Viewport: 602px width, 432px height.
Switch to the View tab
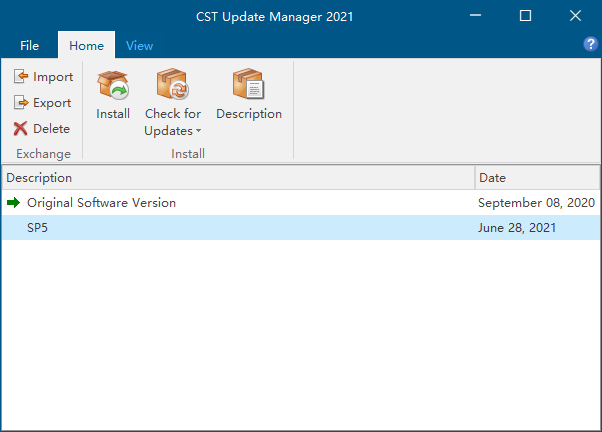(139, 46)
